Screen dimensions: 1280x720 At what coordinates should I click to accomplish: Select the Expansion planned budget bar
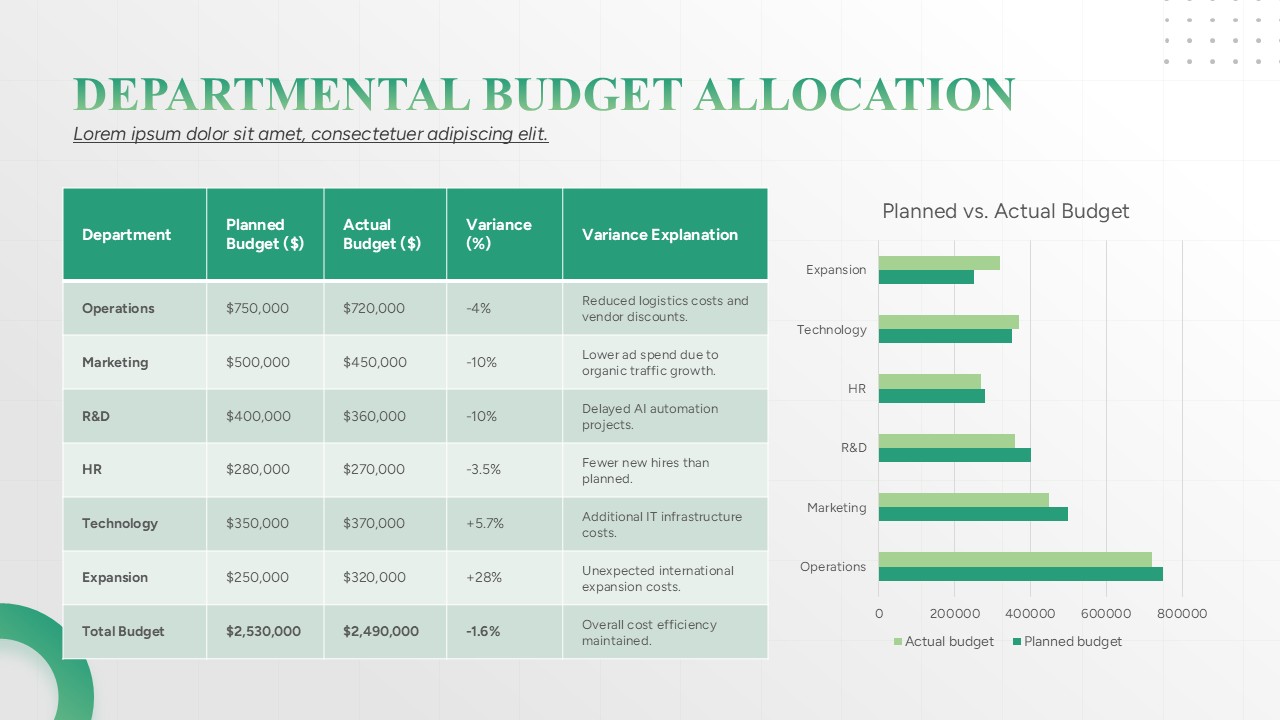pyautogui.click(x=926, y=277)
